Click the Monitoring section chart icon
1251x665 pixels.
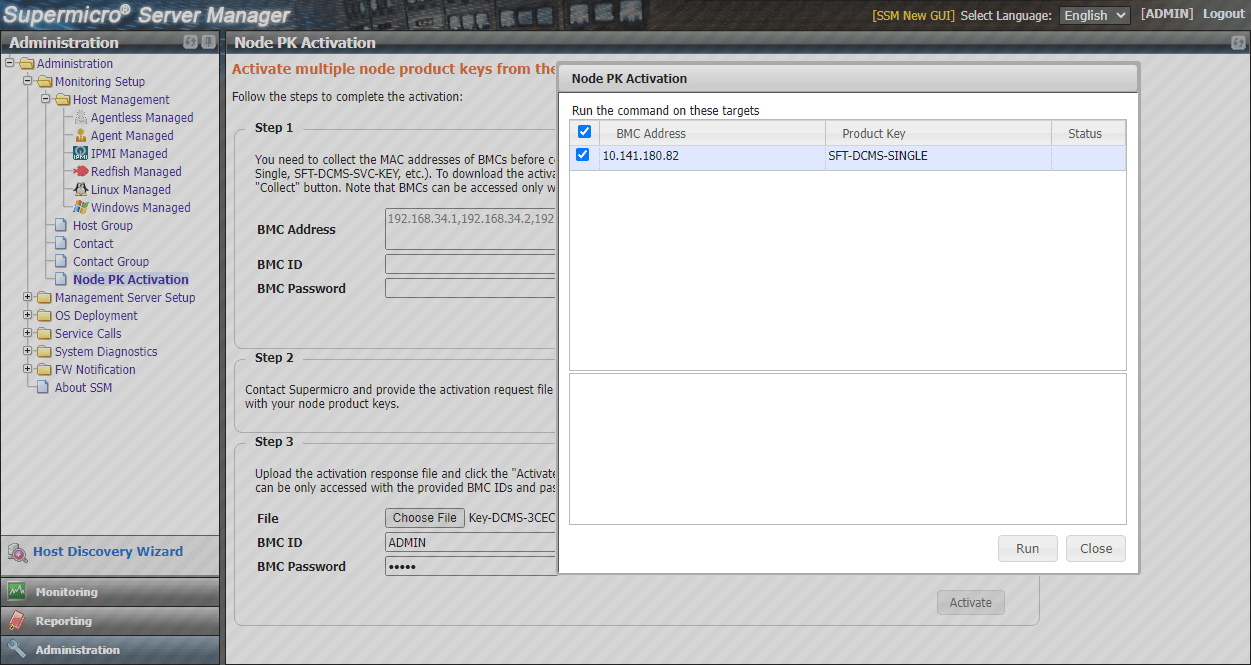[x=18, y=591]
